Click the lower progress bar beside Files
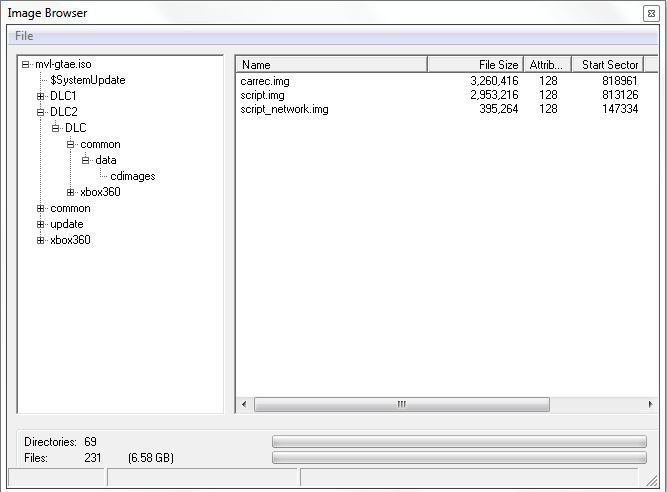 point(459,458)
